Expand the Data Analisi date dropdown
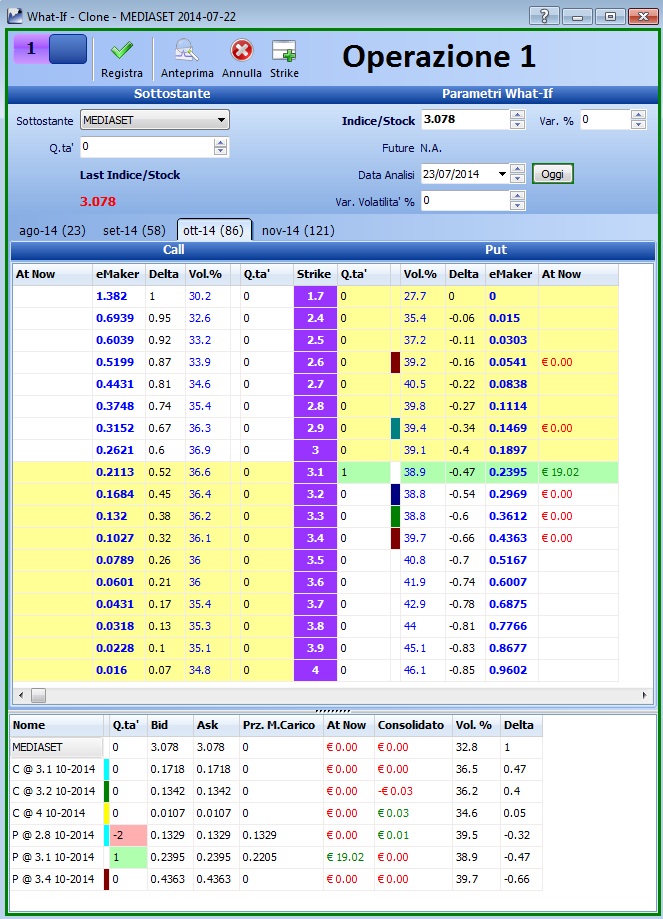The height and width of the screenshot is (919, 663). (502, 174)
